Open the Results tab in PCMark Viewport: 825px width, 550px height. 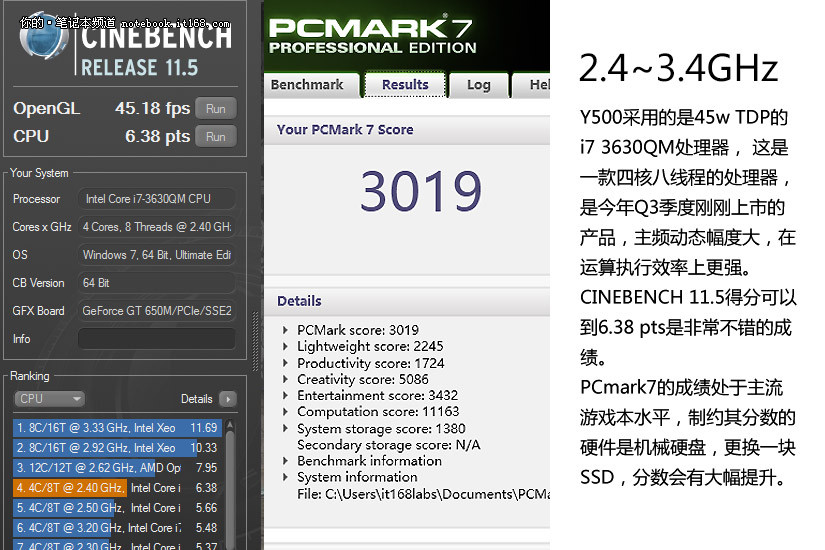tap(405, 85)
